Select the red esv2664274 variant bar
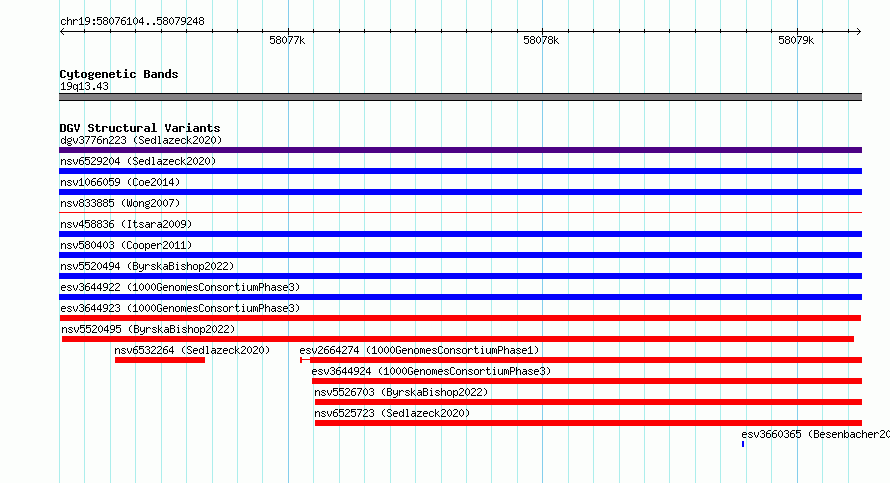The height and width of the screenshot is (483, 890). [x=581, y=360]
